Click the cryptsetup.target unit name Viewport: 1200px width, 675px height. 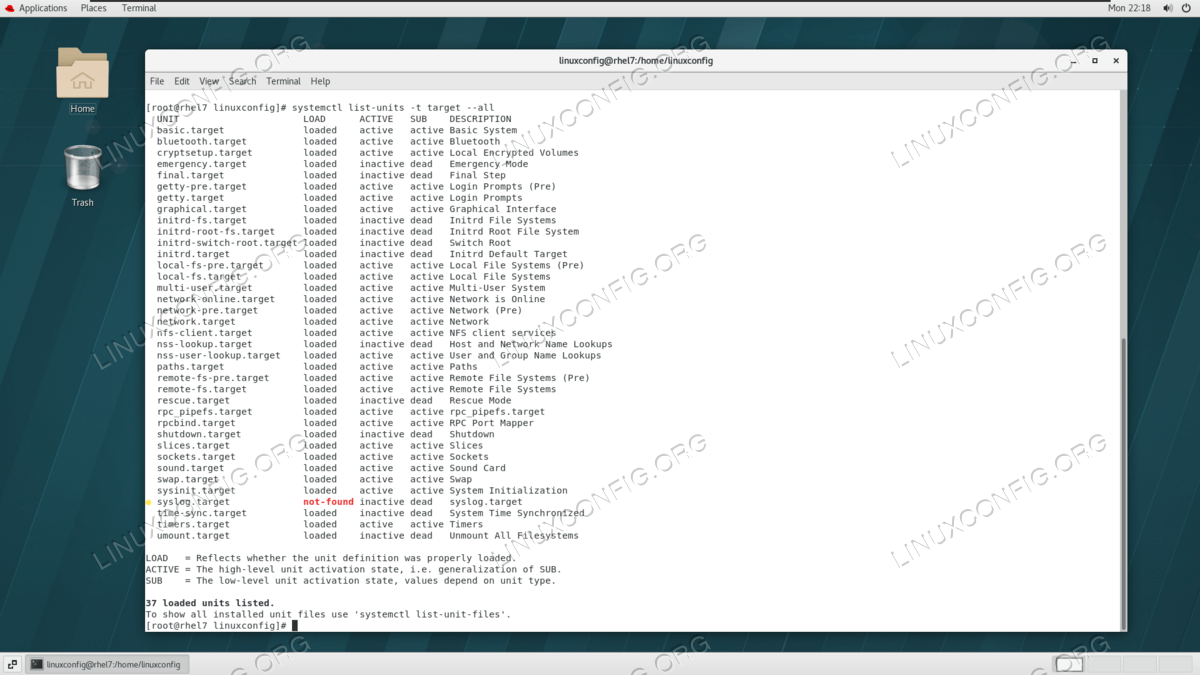point(205,153)
